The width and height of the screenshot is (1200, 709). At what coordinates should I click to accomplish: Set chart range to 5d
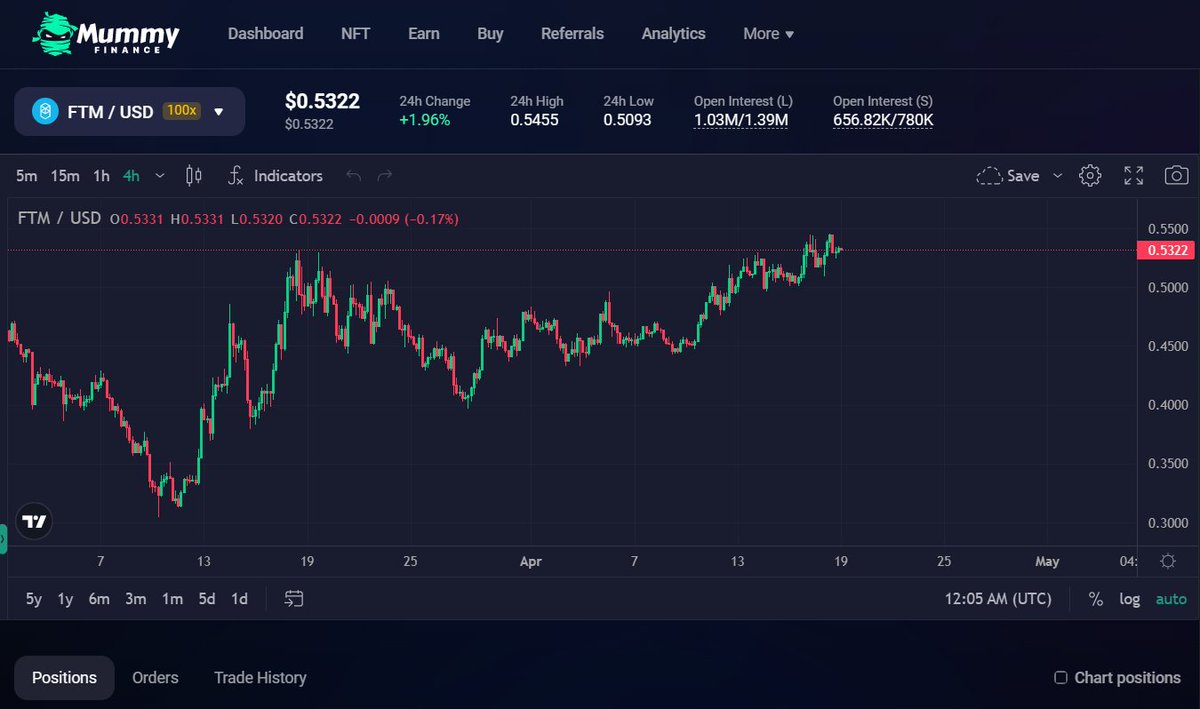click(x=207, y=599)
